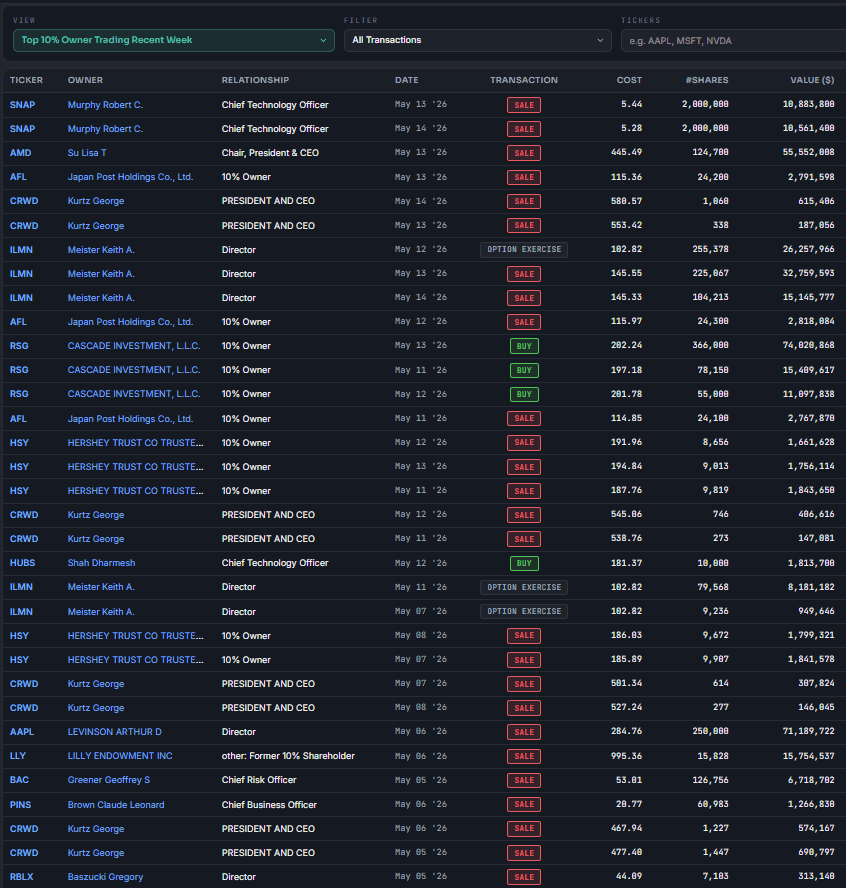Screen dimensions: 846x888
Task: Click the OPTION EXERCISE badge dated May 07
Action: (x=524, y=611)
